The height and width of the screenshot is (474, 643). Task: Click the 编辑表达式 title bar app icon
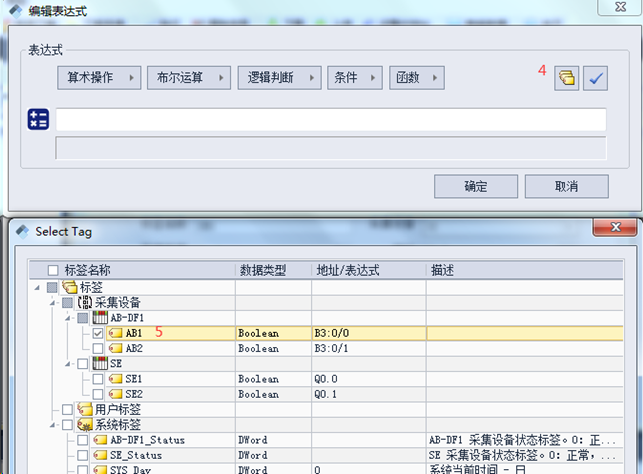[x=16, y=11]
